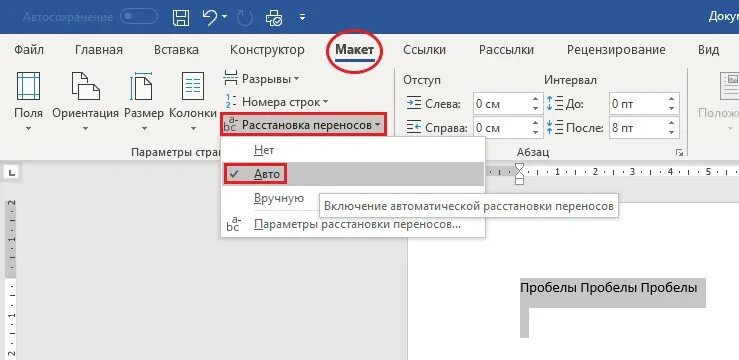
Task: Click the hyphenation a-bc icon beside Расстановка переносов
Action: tap(230, 125)
